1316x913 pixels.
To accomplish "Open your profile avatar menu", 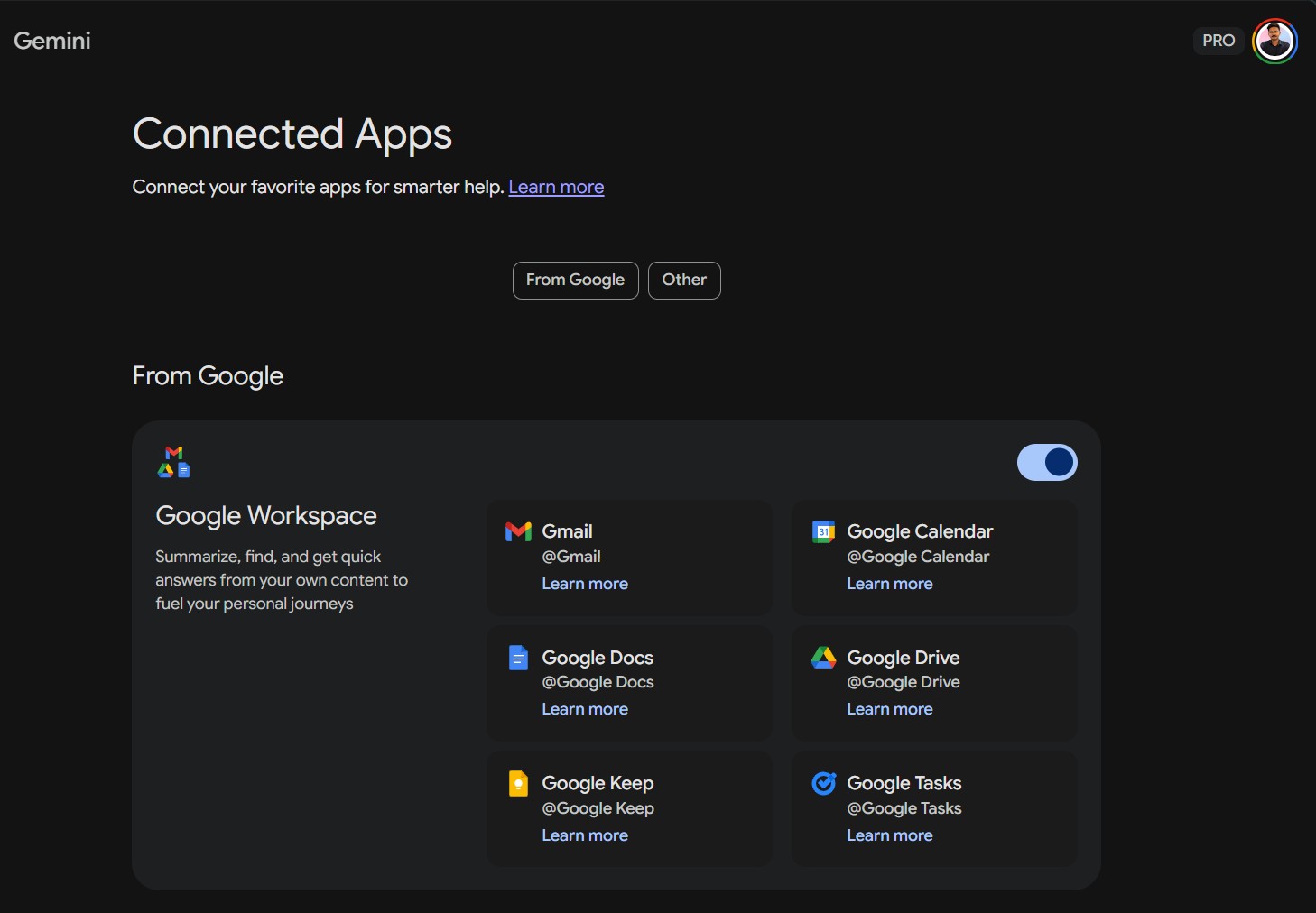I will [1274, 40].
